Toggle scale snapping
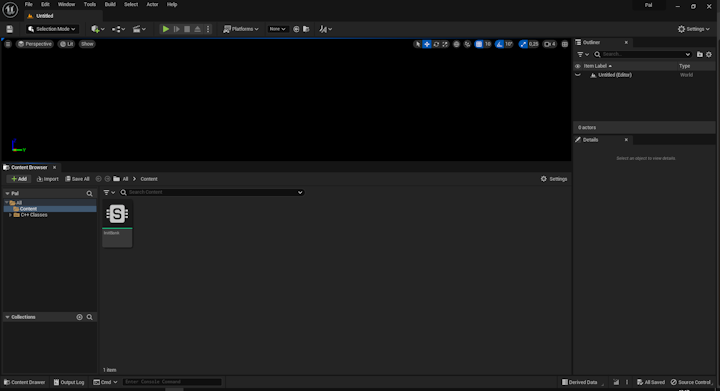This screenshot has width=720, height=391. tap(523, 44)
